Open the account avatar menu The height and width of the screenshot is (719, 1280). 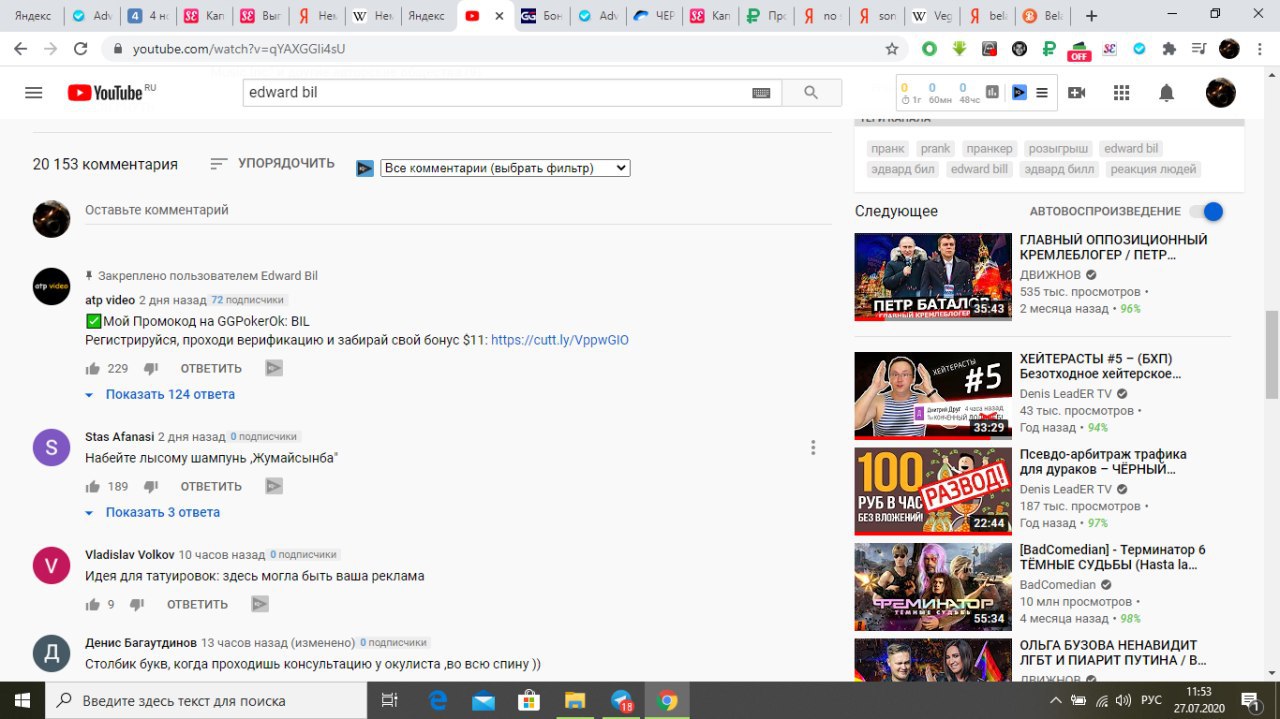coord(1221,93)
